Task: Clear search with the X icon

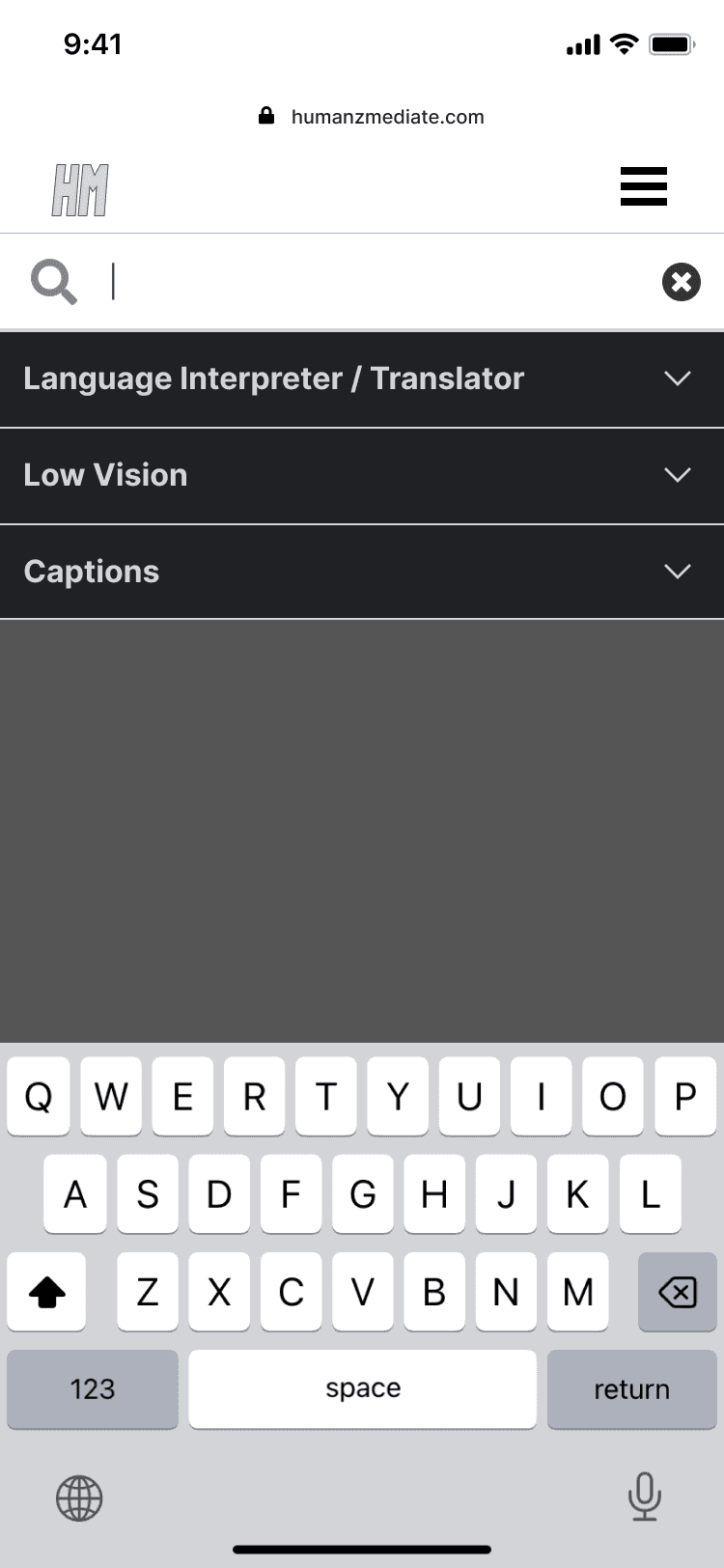Action: 681,282
